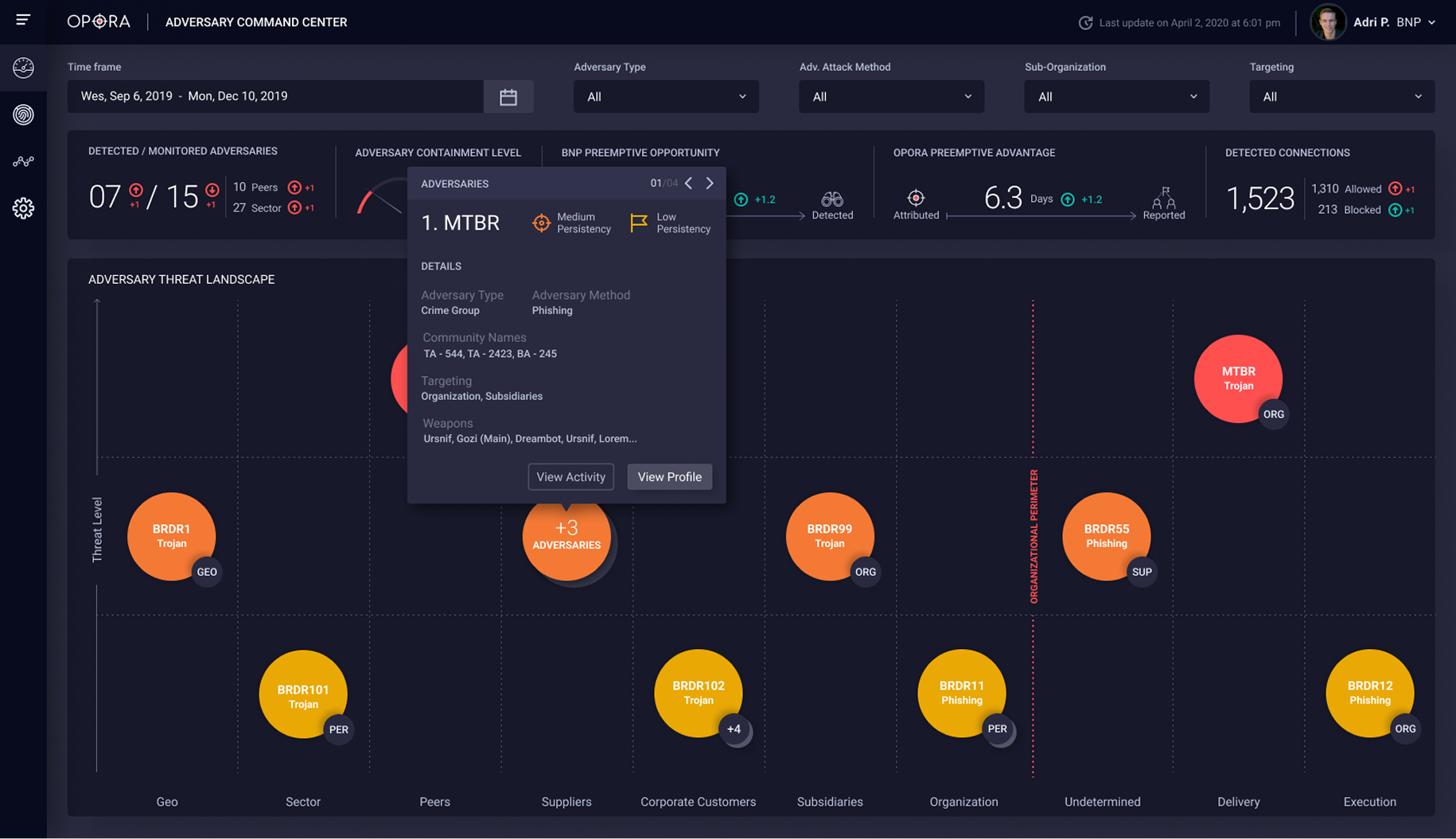1456x839 pixels.
Task: Select the BRDR12 Phishing bubble
Action: (1370, 693)
